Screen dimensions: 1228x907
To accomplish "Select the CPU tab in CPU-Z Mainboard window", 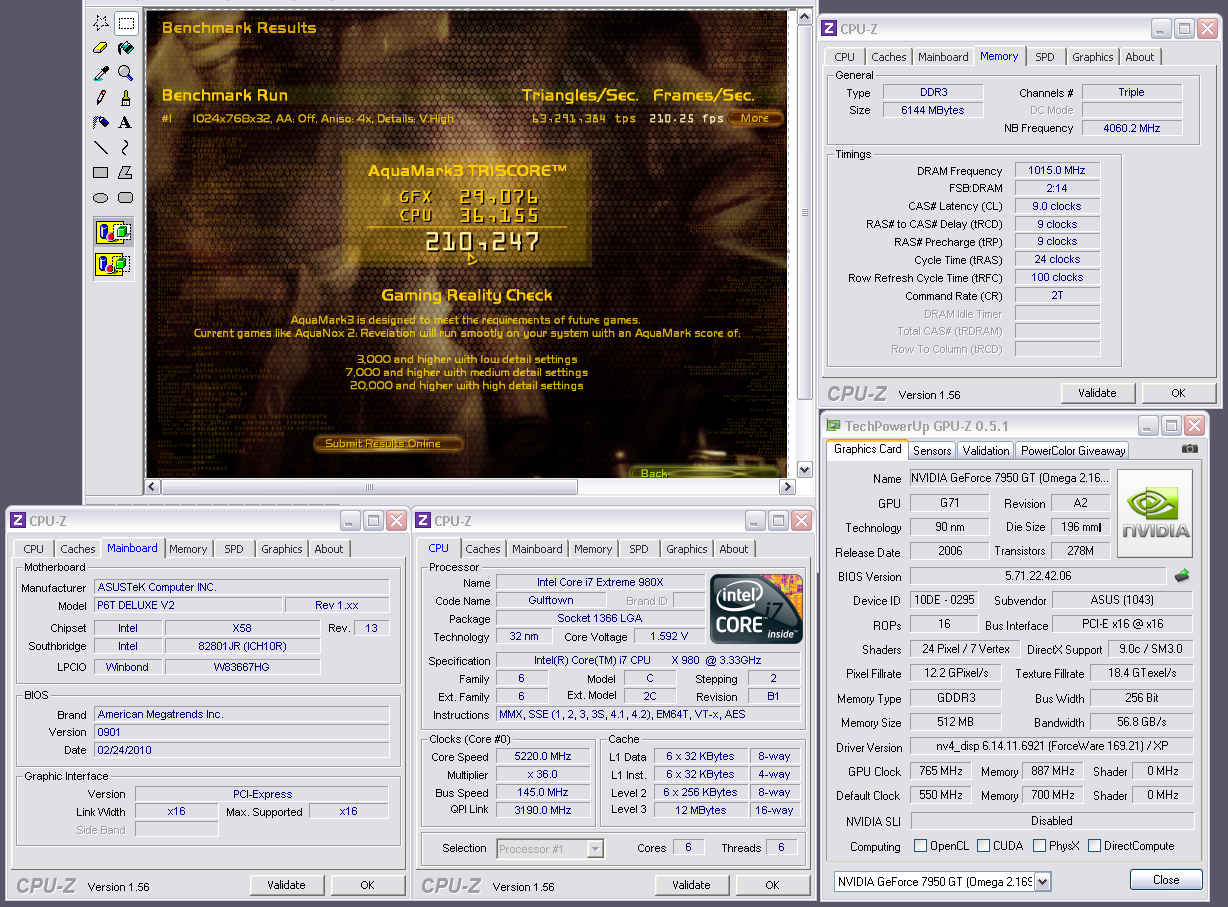I will click(x=34, y=549).
